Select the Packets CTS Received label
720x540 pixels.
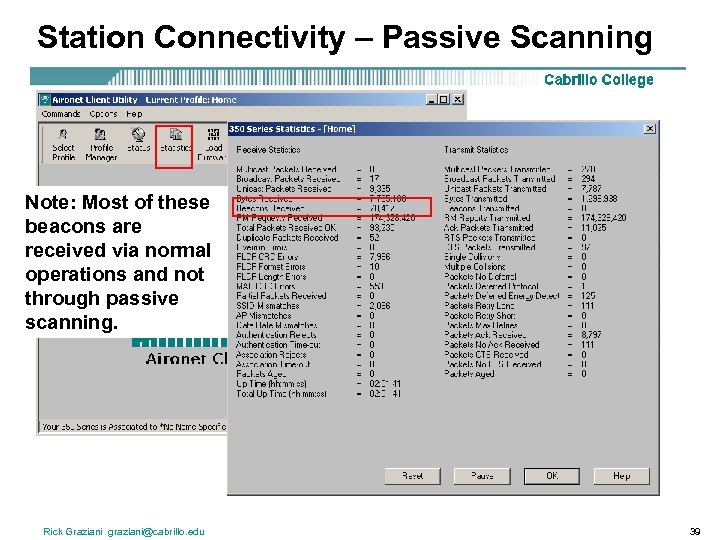coord(486,355)
